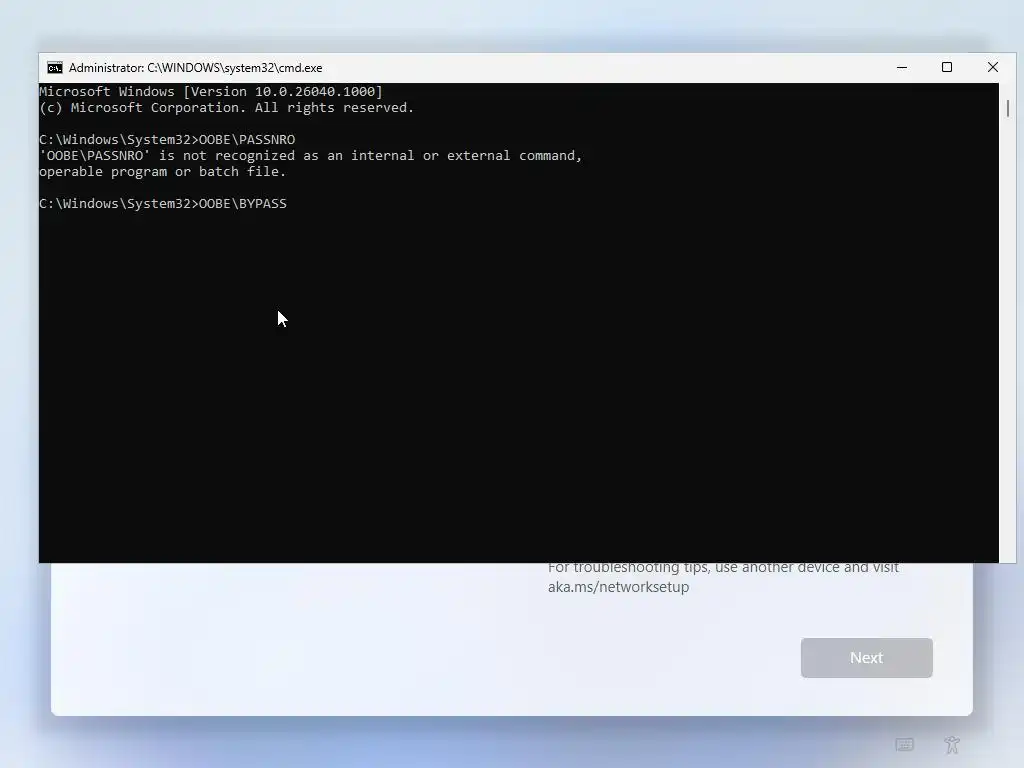Click the command prompt vertical scrollbar thumb
Screen dimensions: 1024x768
tap(1008, 108)
